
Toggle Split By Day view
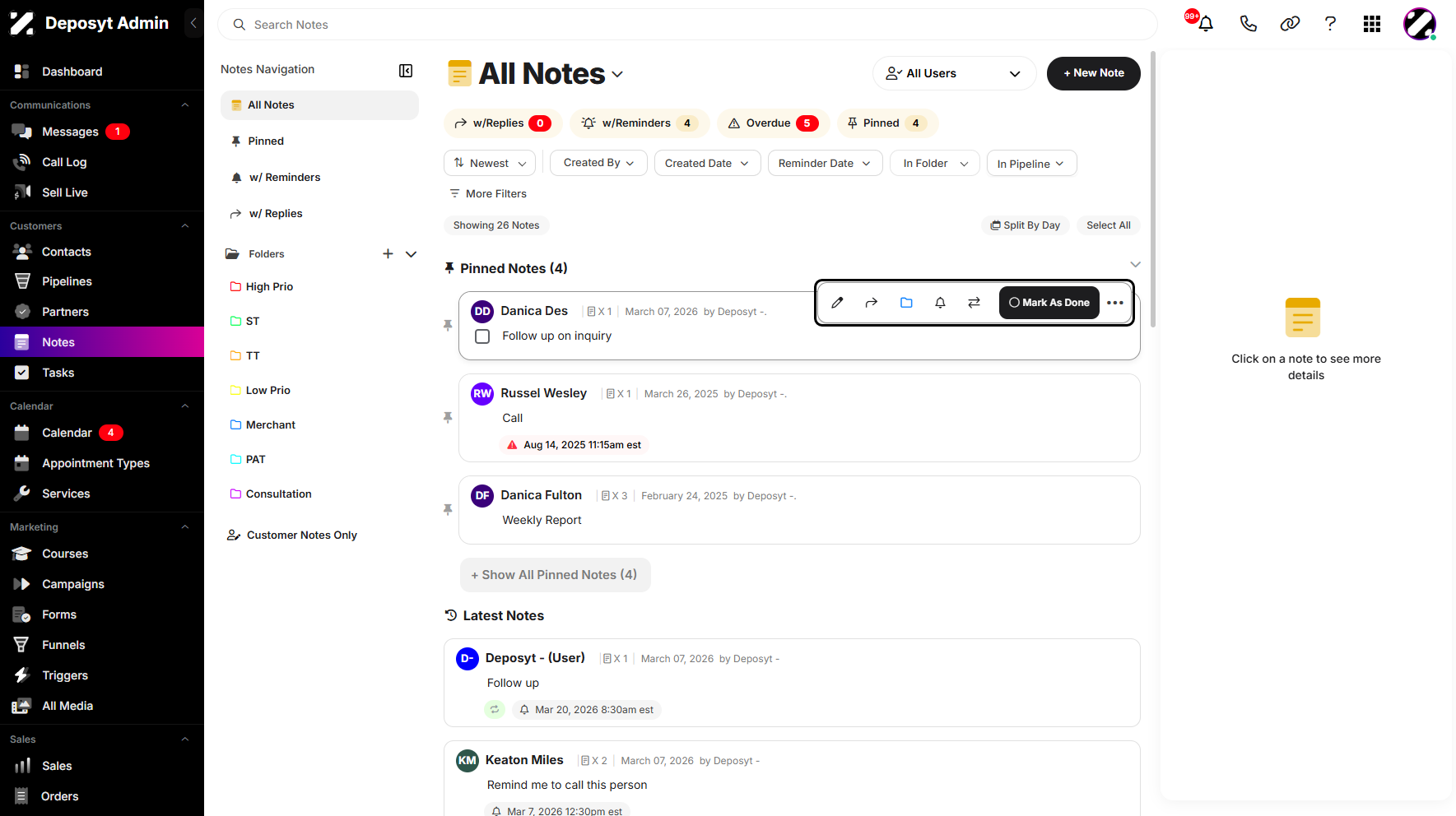[1026, 225]
